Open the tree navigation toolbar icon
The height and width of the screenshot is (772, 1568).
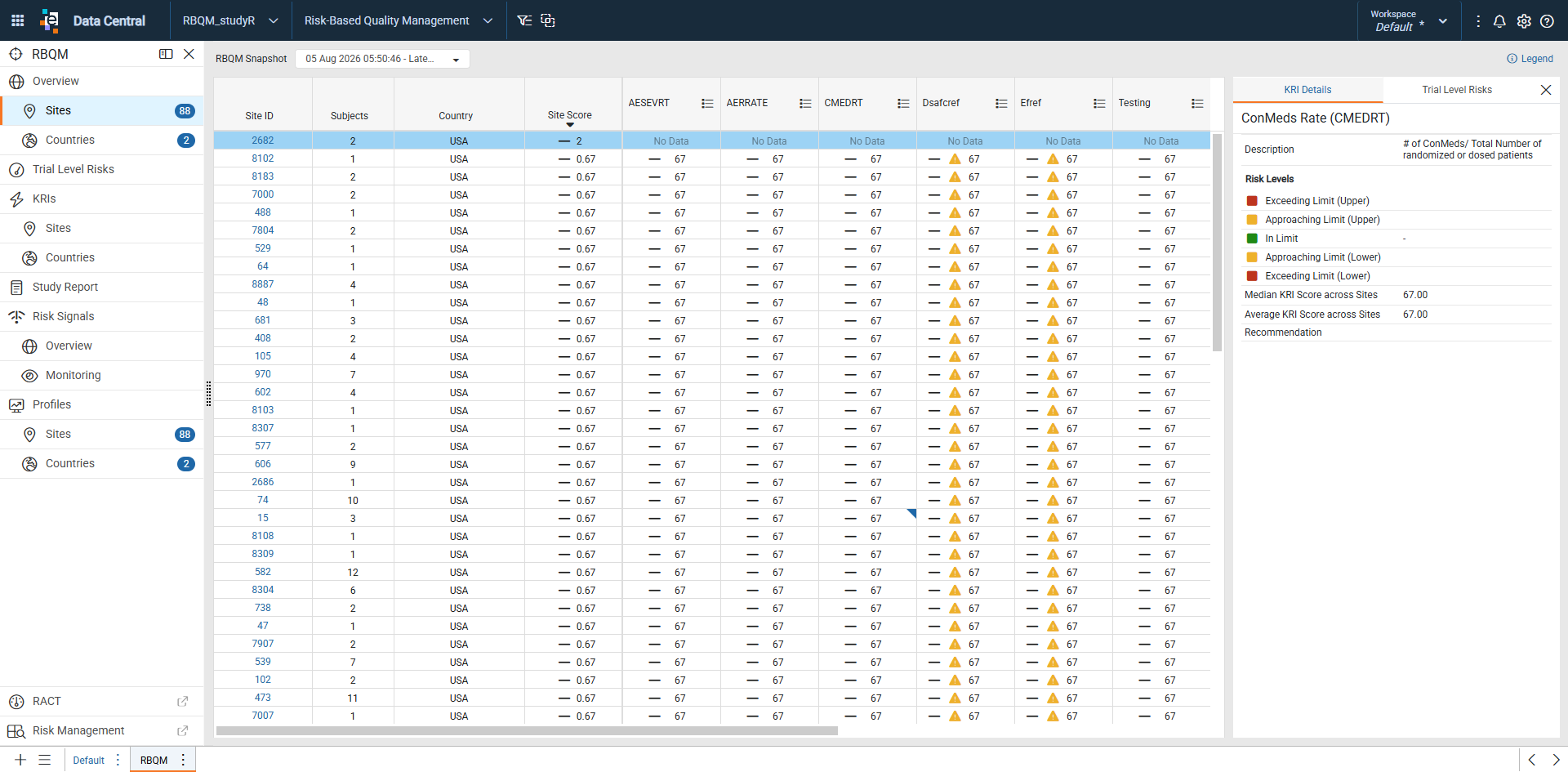point(524,20)
